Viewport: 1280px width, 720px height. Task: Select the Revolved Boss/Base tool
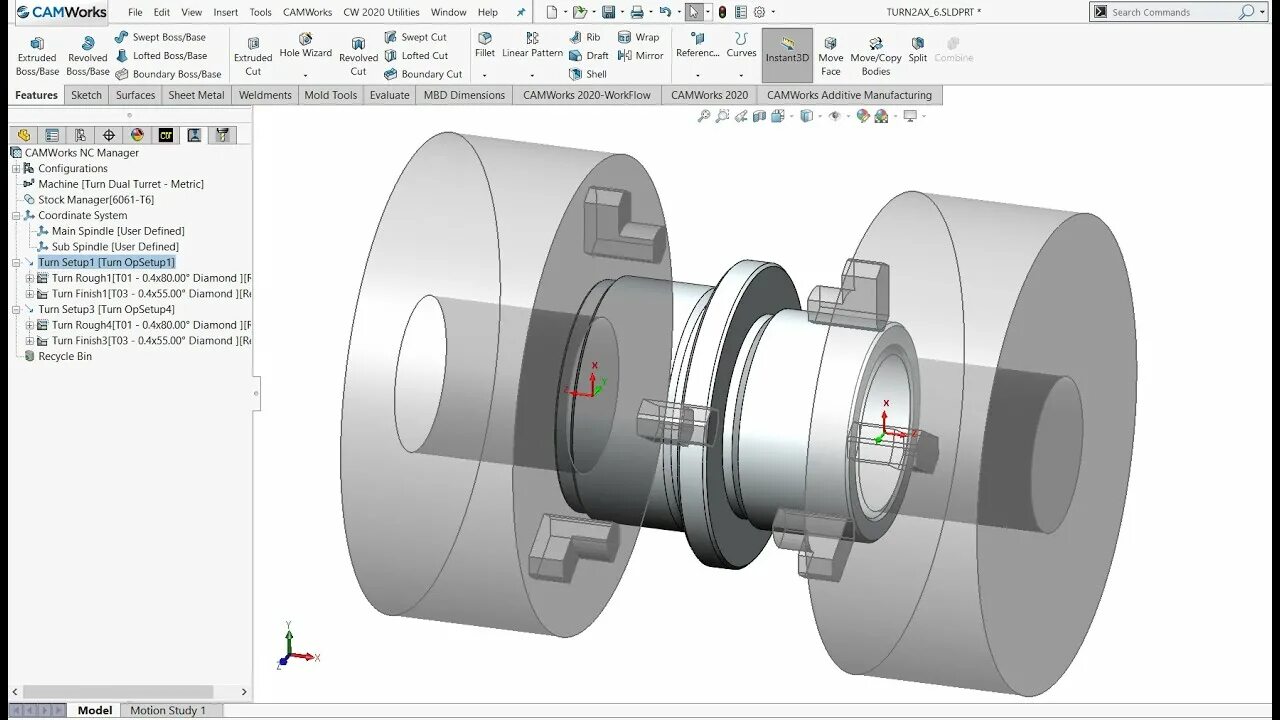point(88,57)
